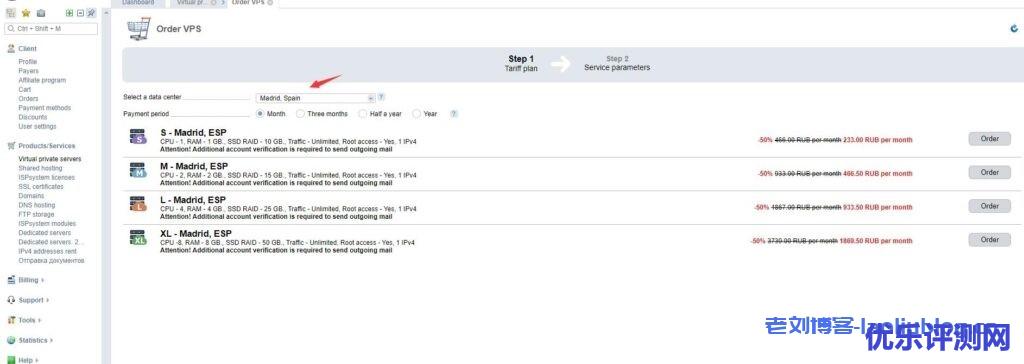Click the Client section person icon

(11, 48)
